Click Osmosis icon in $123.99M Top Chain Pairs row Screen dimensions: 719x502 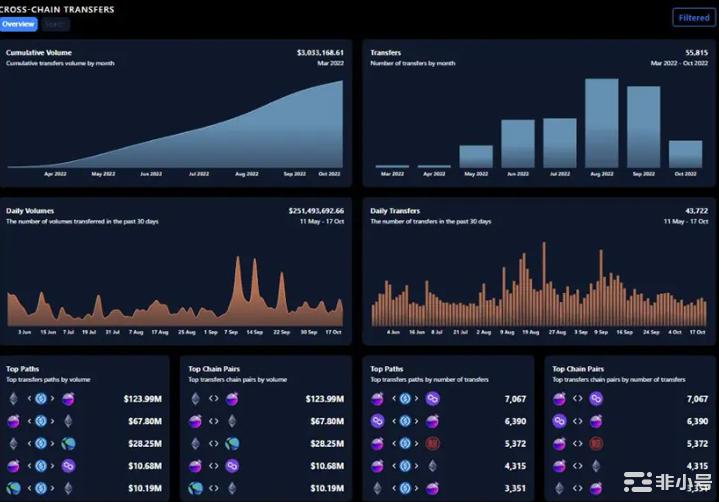click(232, 399)
